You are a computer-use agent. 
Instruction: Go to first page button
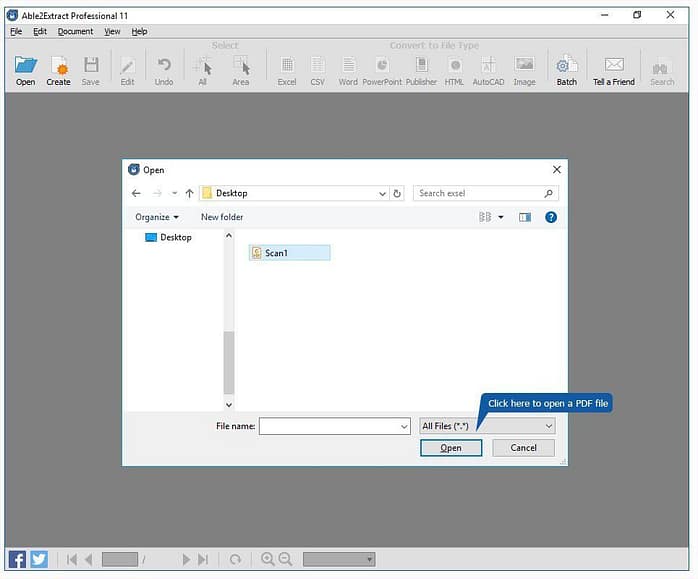point(72,559)
